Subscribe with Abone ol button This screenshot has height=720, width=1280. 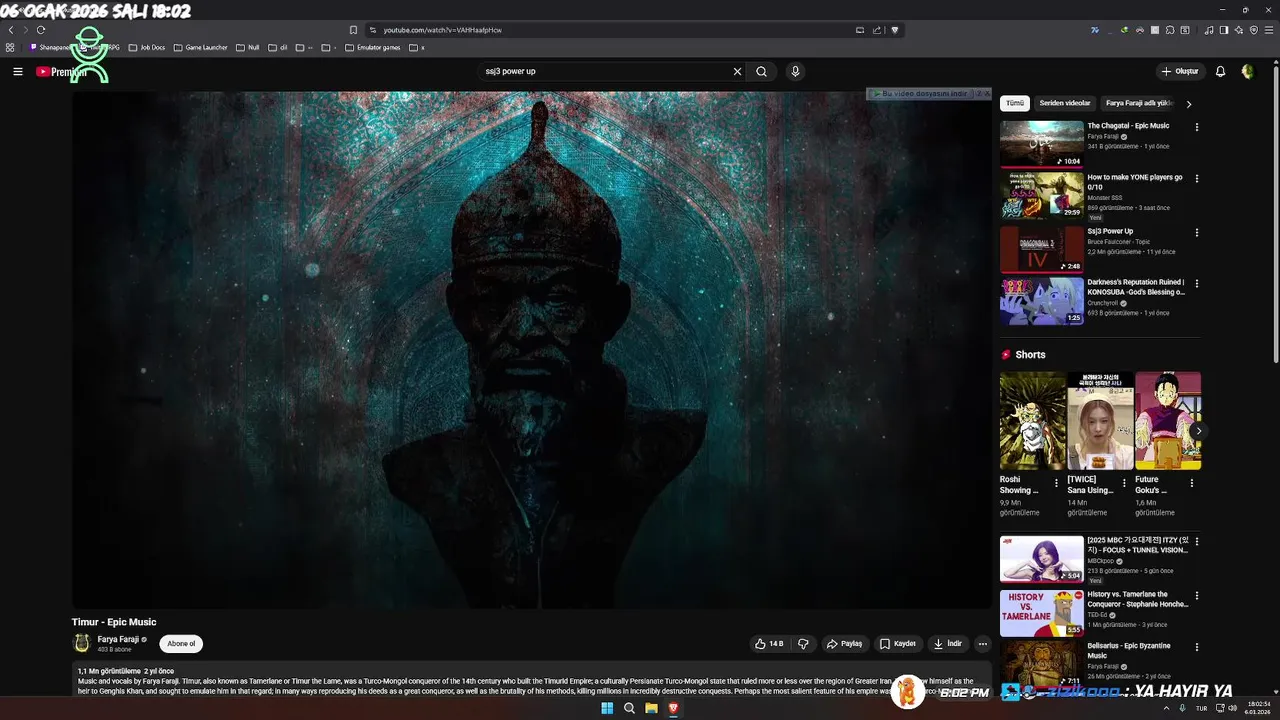[181, 644]
